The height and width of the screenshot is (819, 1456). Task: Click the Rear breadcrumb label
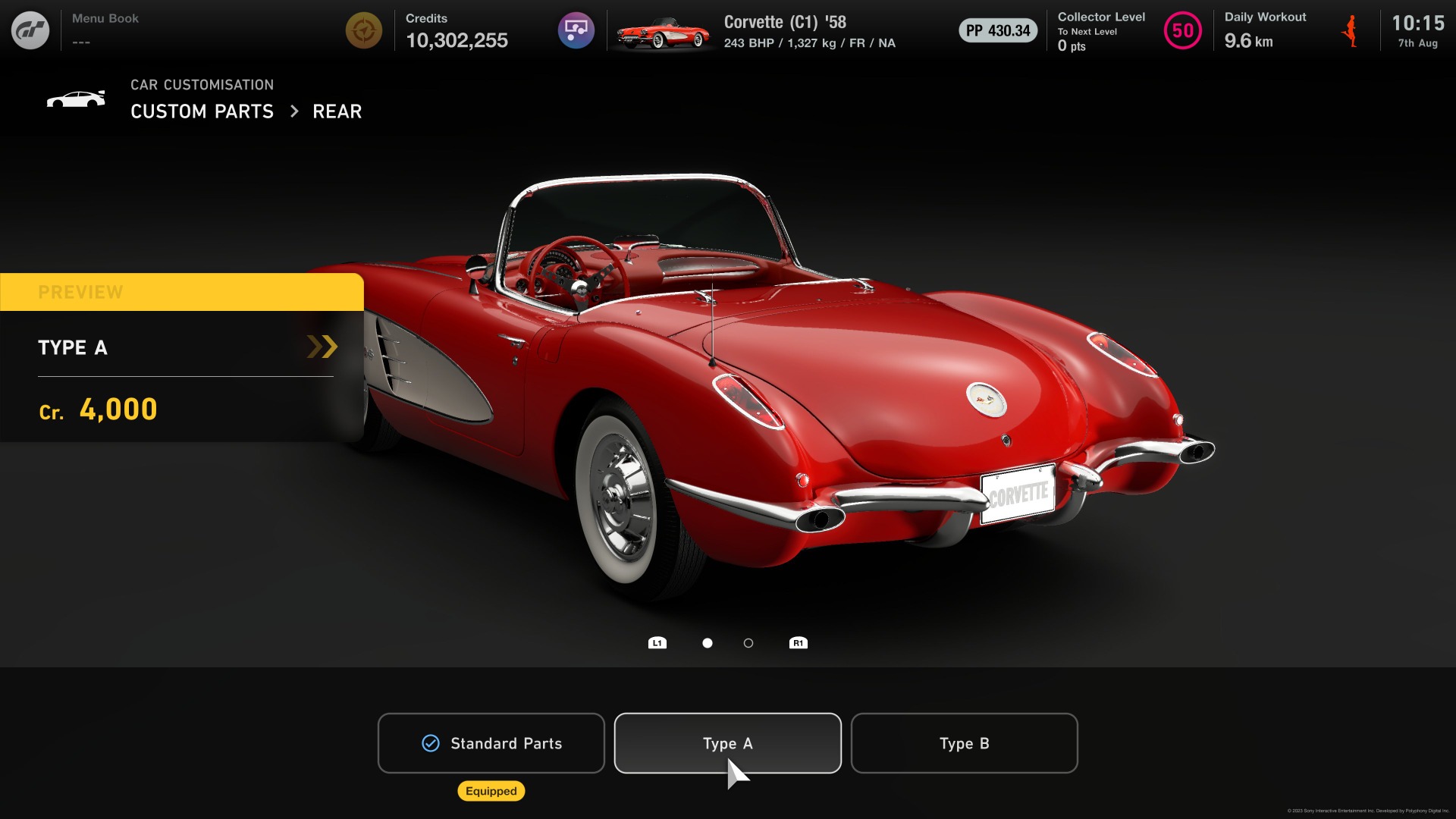tap(337, 111)
